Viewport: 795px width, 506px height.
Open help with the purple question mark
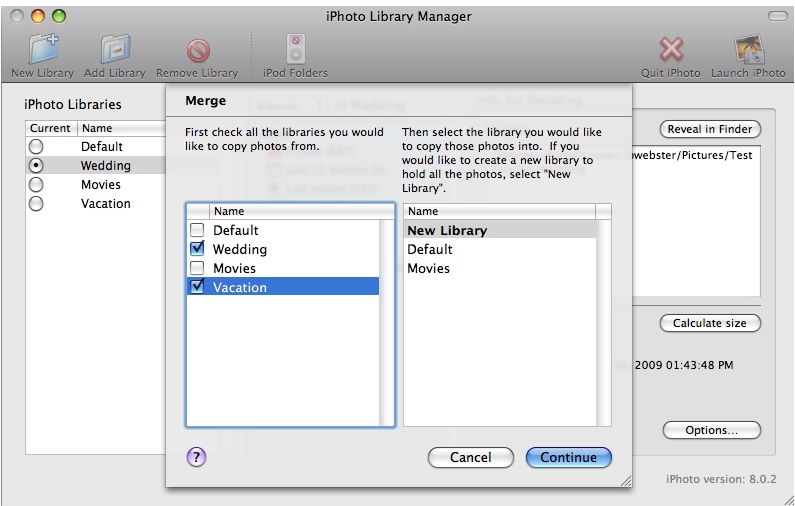(196, 457)
